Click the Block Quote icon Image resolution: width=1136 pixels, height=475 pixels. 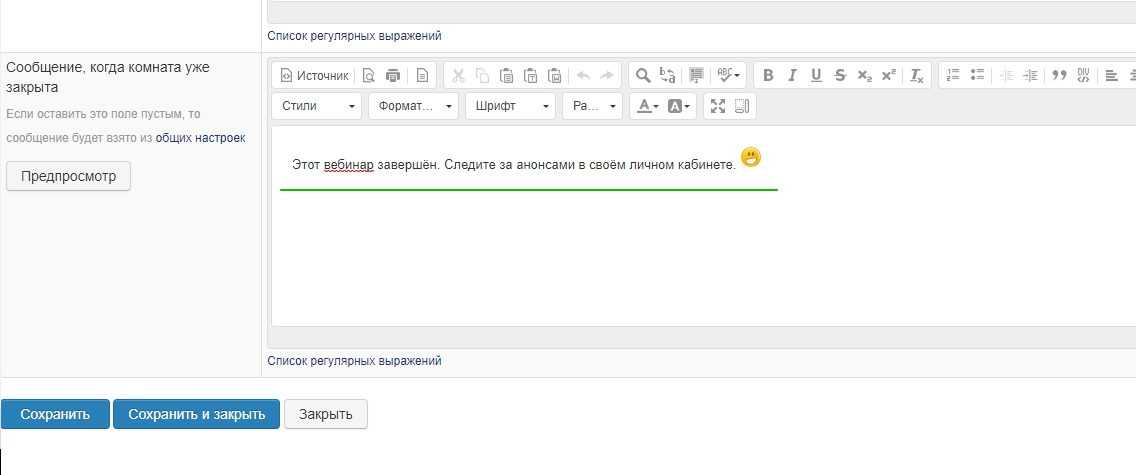[x=1059, y=75]
